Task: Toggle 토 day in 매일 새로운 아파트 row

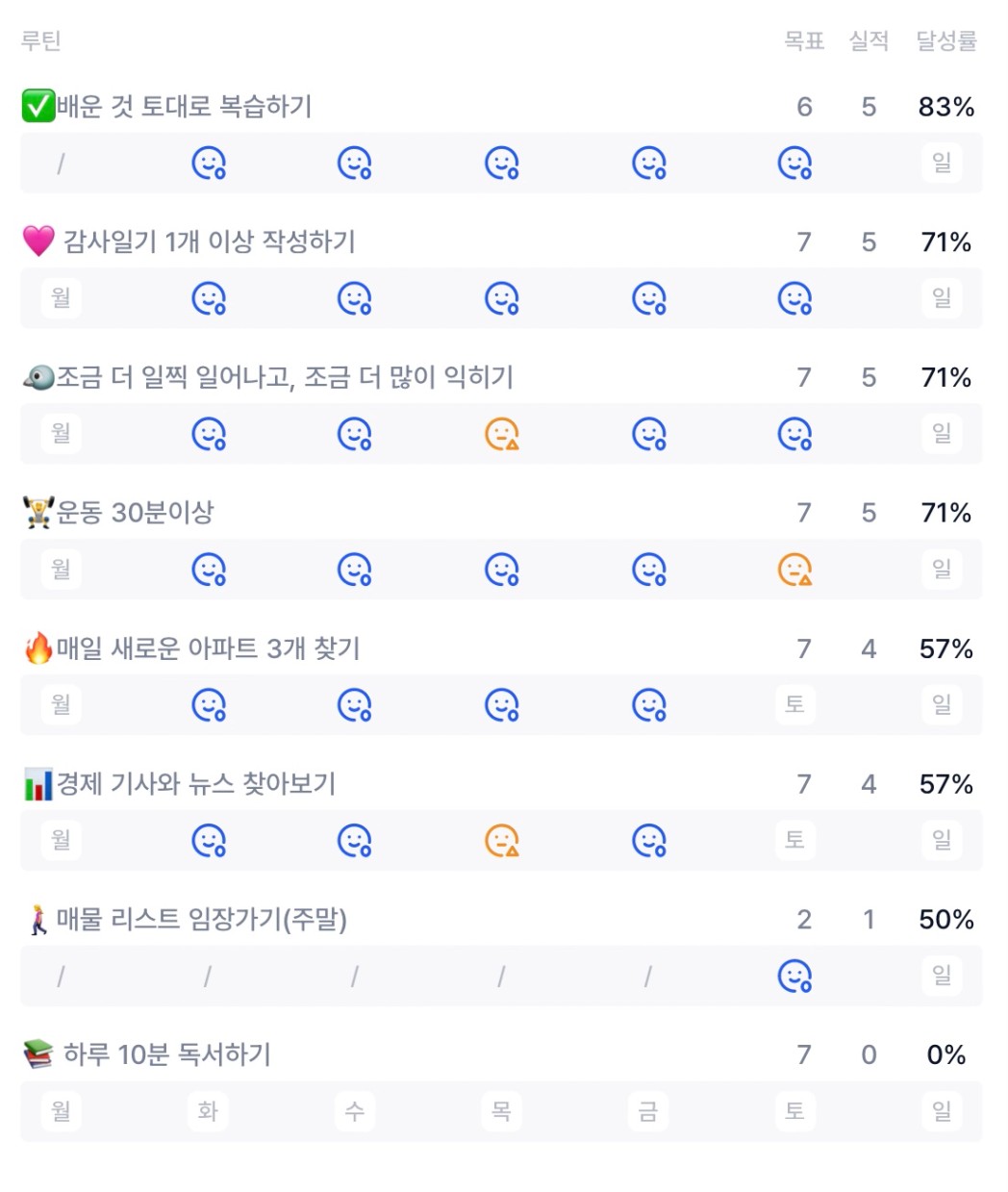Action: pos(794,705)
